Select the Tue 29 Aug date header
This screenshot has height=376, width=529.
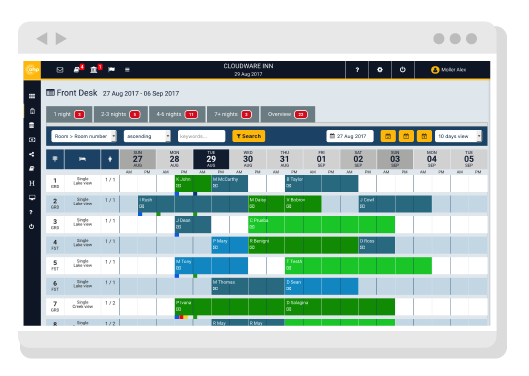click(211, 159)
